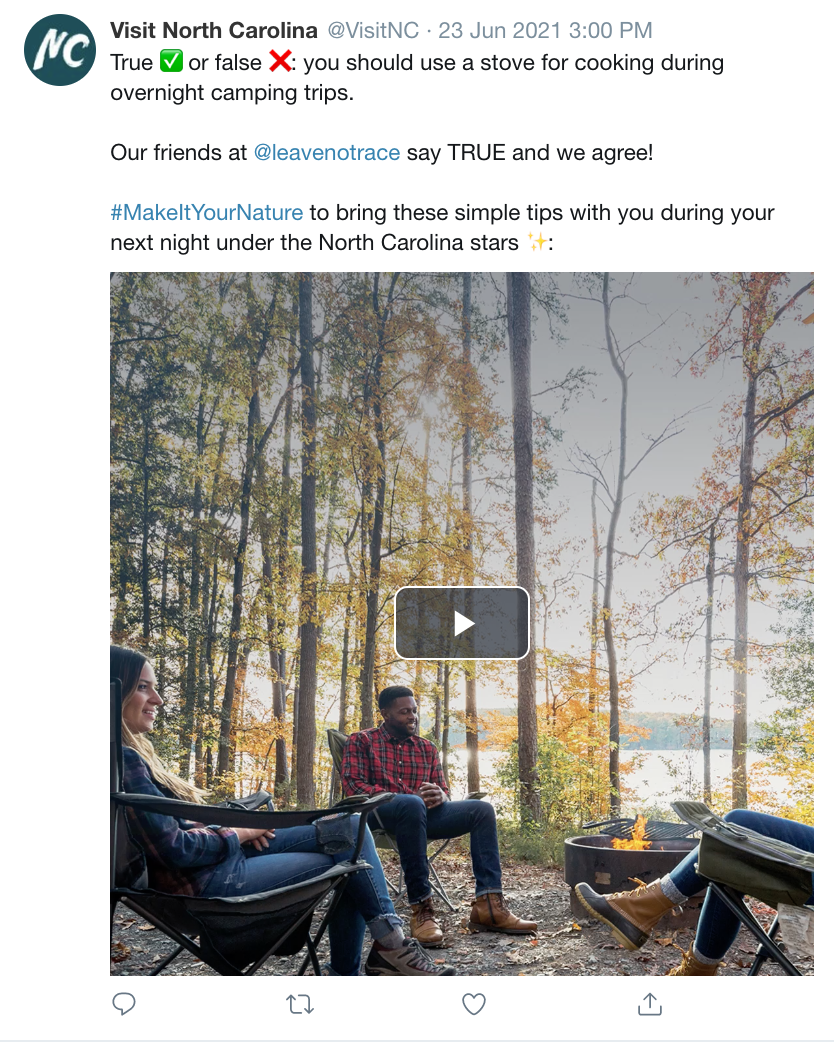The height and width of the screenshot is (1042, 834).
Task: Click the Visit North Carolina display name
Action: click(214, 30)
